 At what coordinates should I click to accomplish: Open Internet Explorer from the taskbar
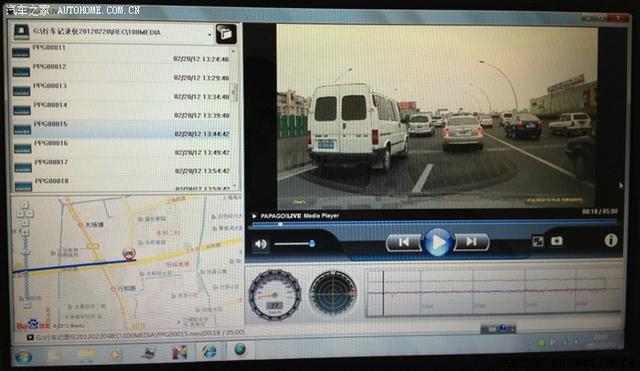(209, 351)
